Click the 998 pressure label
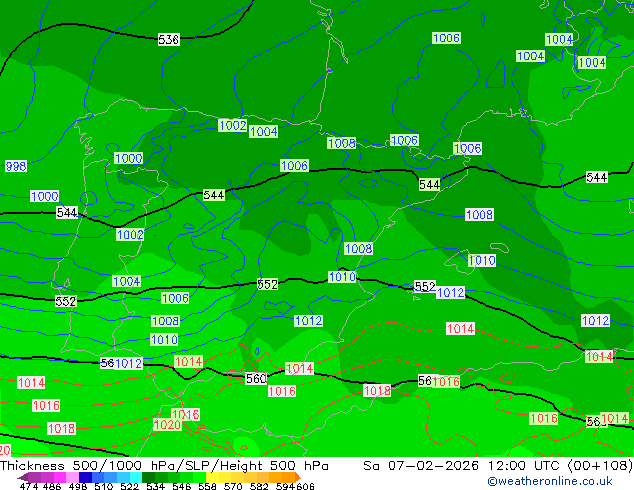Viewport: 634px width, 490px height. pyautogui.click(x=16, y=166)
